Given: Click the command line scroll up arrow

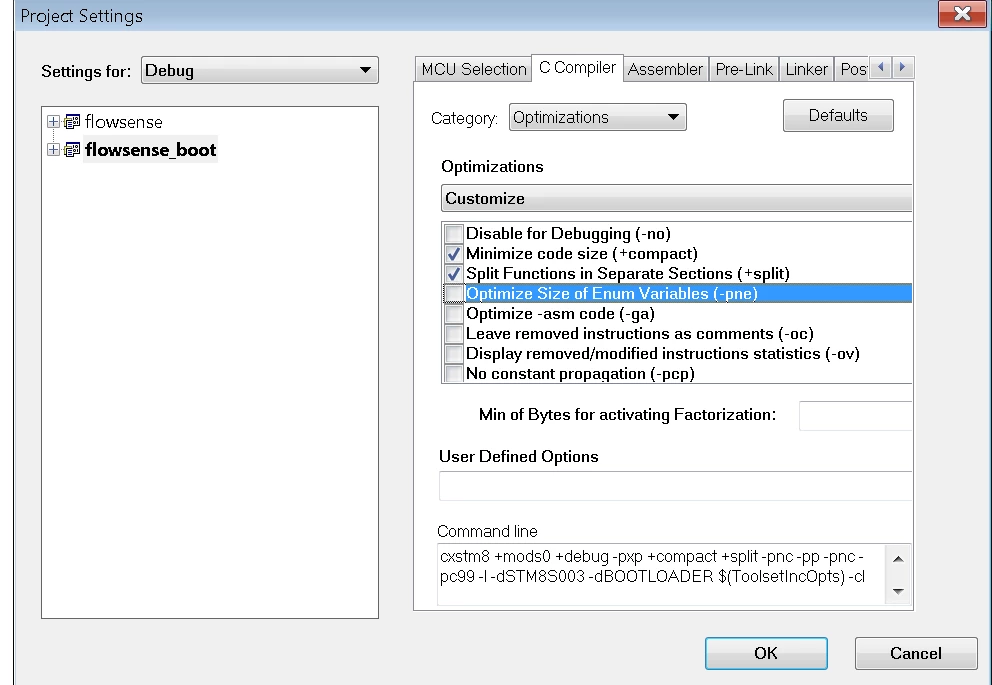Looking at the screenshot, I should (898, 558).
